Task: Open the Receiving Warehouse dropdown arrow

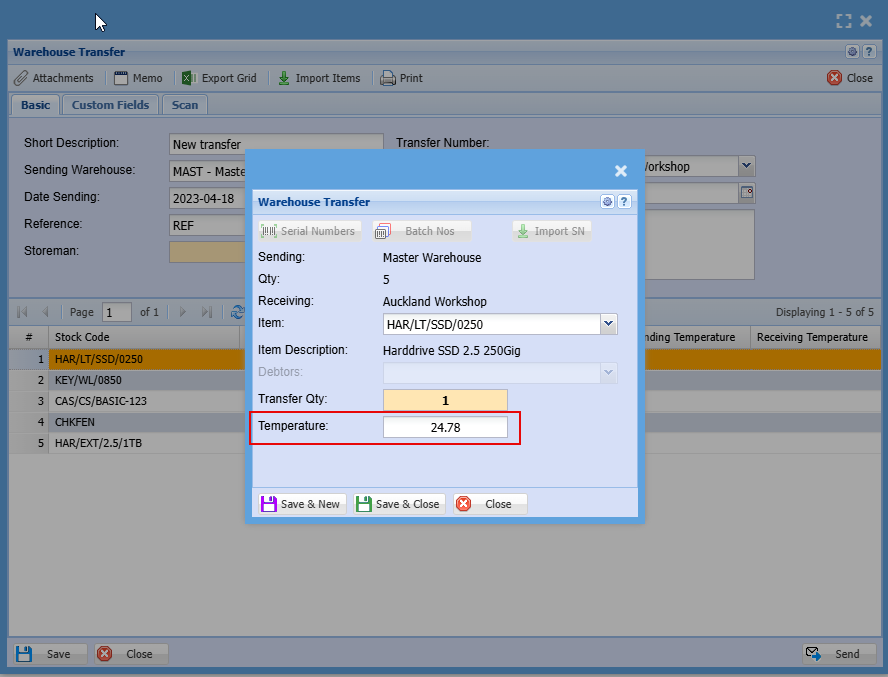Action: [746, 166]
